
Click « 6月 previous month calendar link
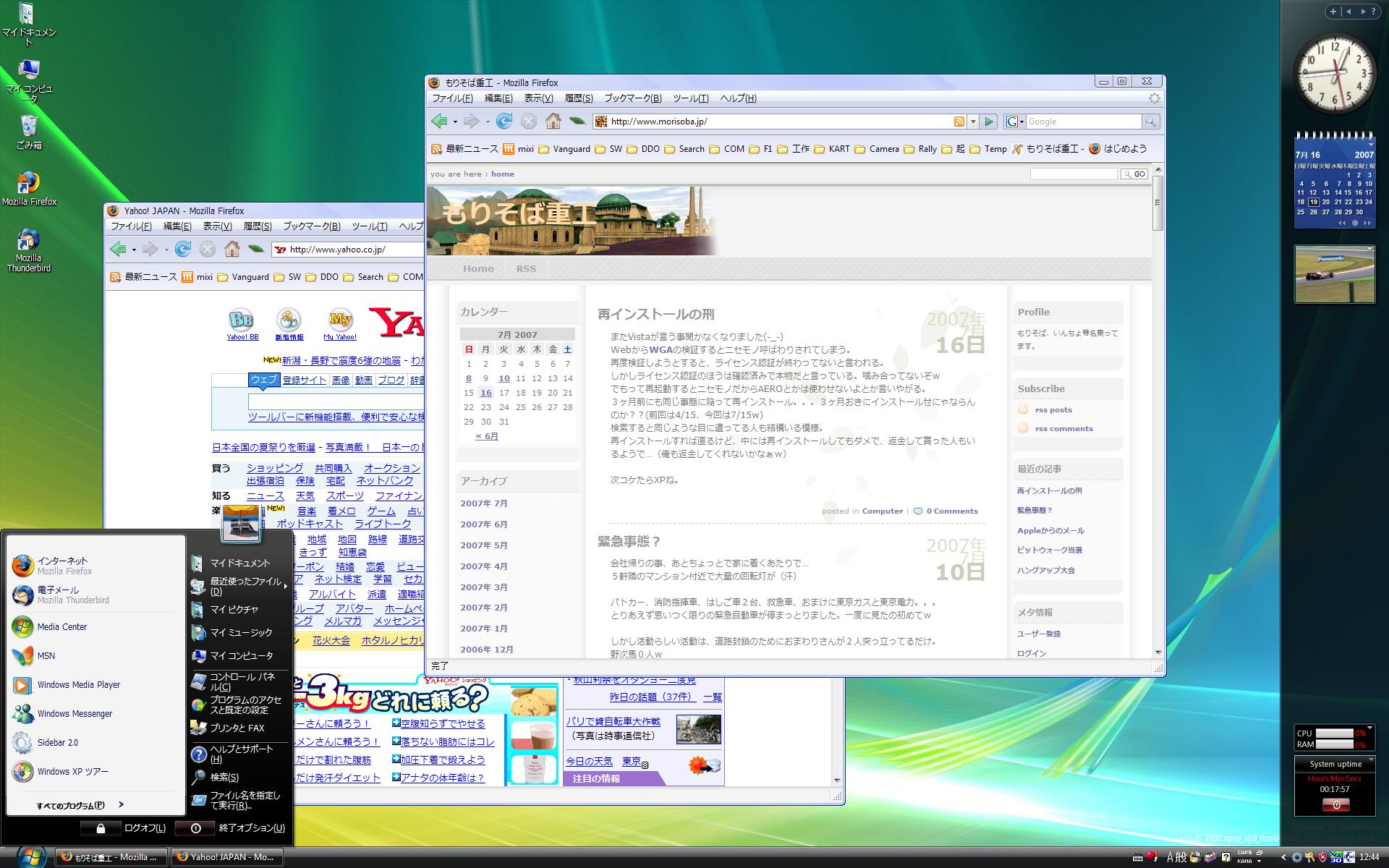(x=486, y=436)
